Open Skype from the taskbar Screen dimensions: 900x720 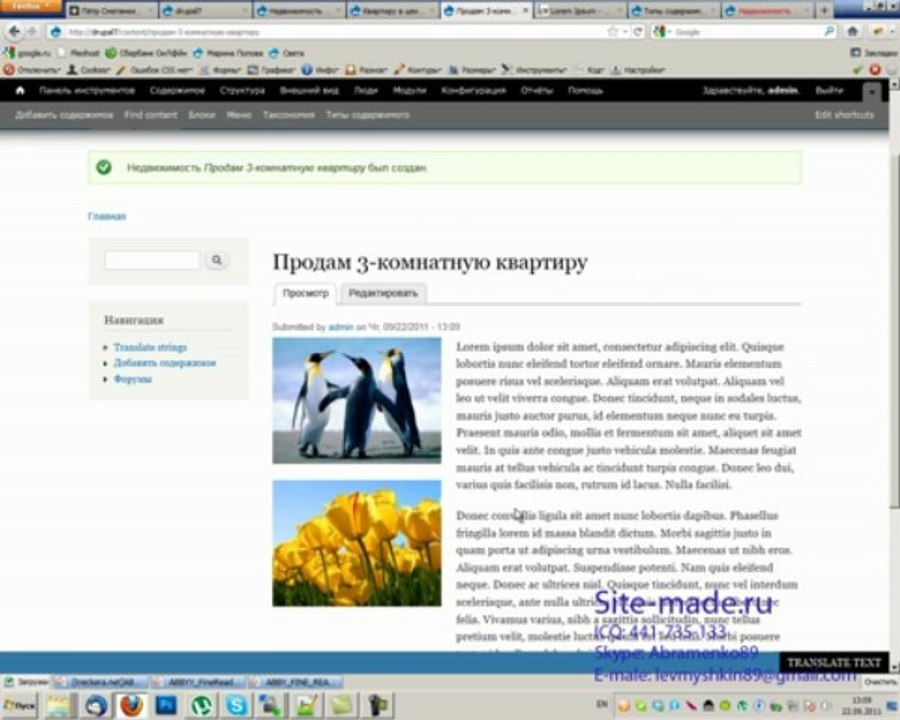click(x=236, y=706)
